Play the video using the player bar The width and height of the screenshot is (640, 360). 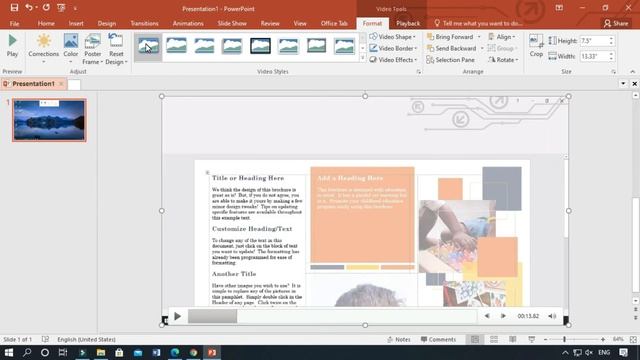177,316
